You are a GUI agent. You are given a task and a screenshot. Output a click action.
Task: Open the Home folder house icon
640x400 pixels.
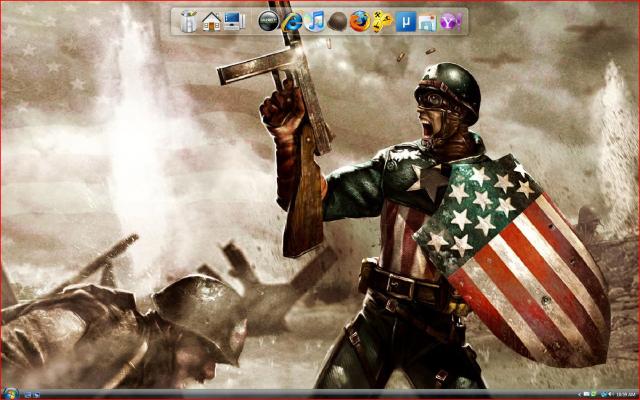click(211, 21)
